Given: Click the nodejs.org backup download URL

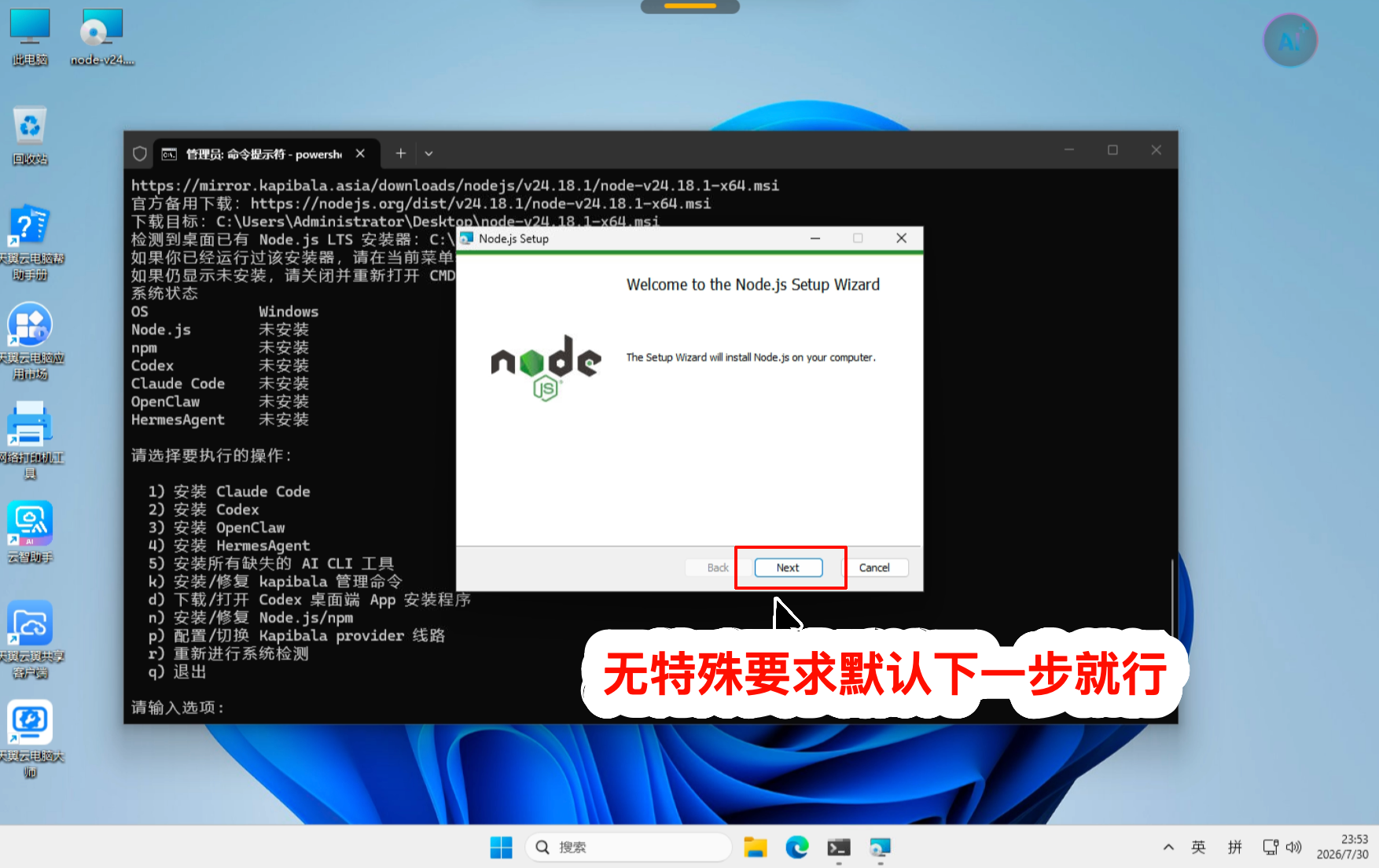Looking at the screenshot, I should tap(480, 204).
